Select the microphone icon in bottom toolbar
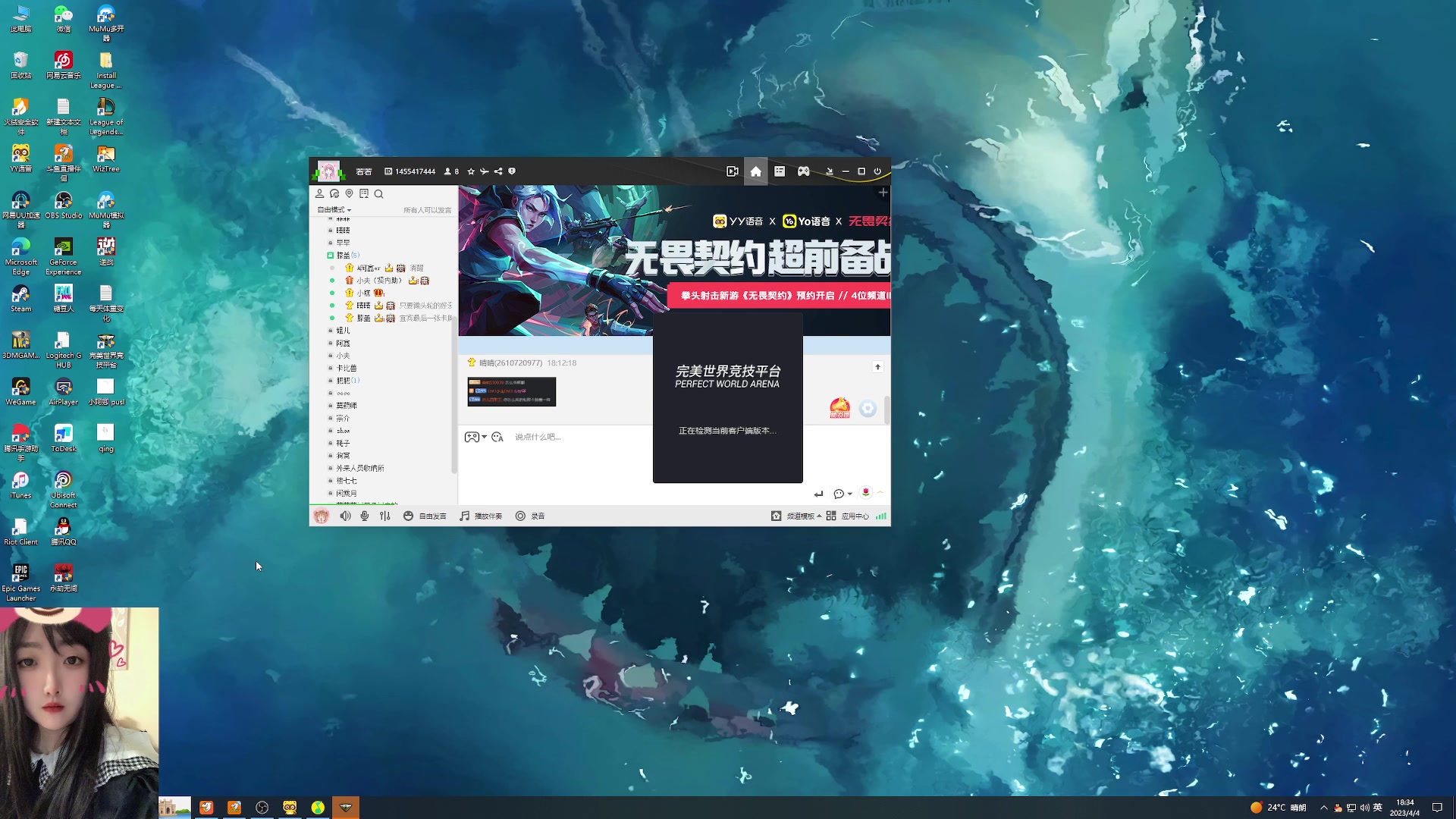 (365, 516)
